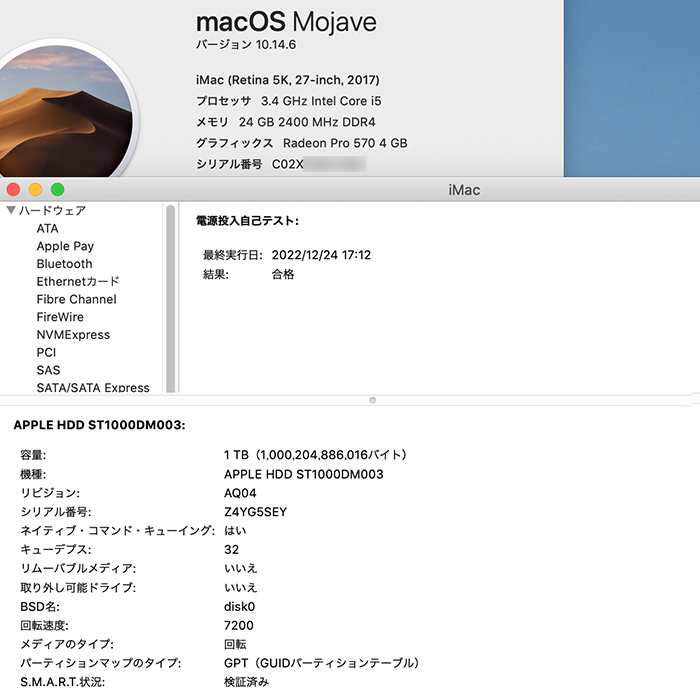Image resolution: width=700 pixels, height=700 pixels.
Task: Click the 回転 media type value
Action: coord(235,644)
